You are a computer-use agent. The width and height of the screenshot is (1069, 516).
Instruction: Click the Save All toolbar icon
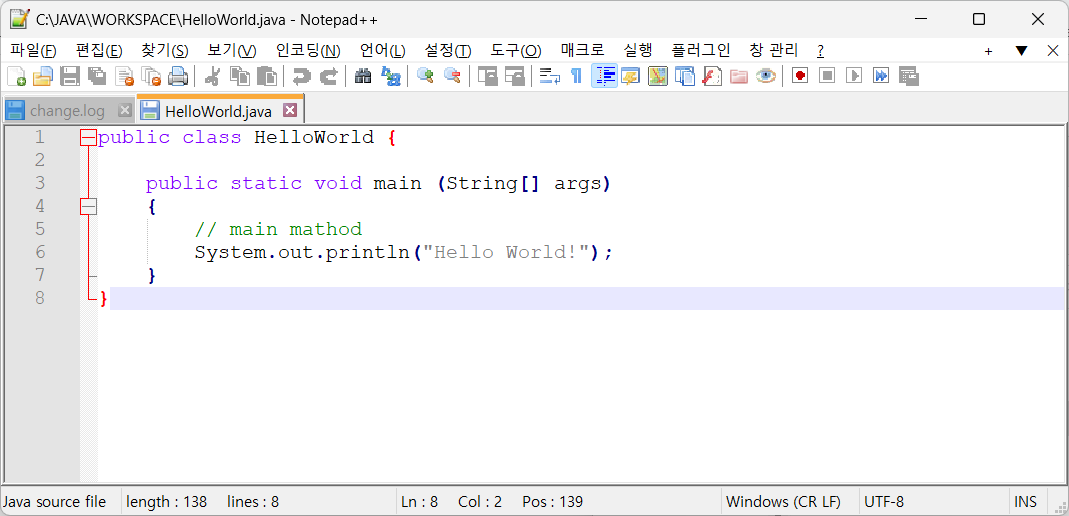tap(97, 76)
